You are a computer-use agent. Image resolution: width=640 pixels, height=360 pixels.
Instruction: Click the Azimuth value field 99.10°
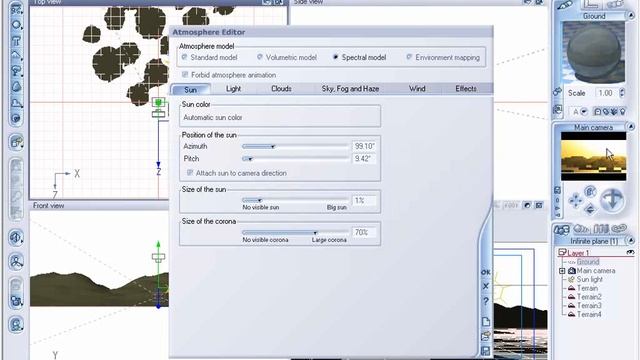(364, 146)
